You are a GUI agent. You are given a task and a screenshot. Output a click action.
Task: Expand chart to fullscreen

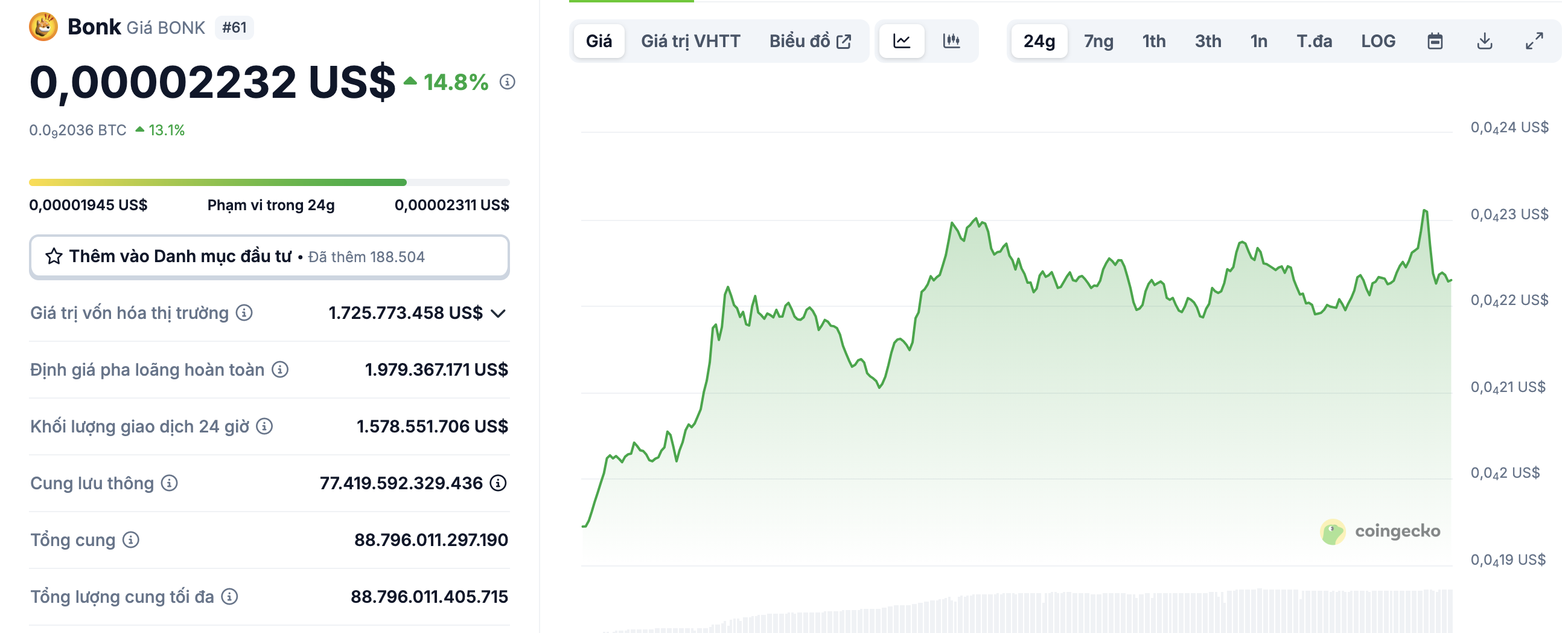click(1534, 42)
